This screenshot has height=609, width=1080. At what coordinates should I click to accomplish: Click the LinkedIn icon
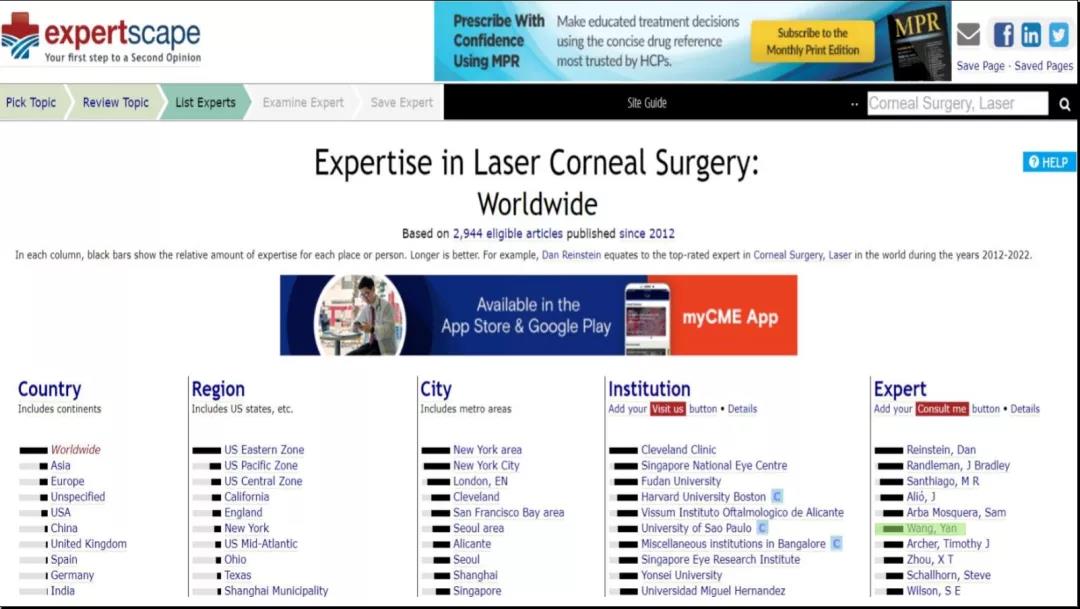pyautogui.click(x=1031, y=35)
